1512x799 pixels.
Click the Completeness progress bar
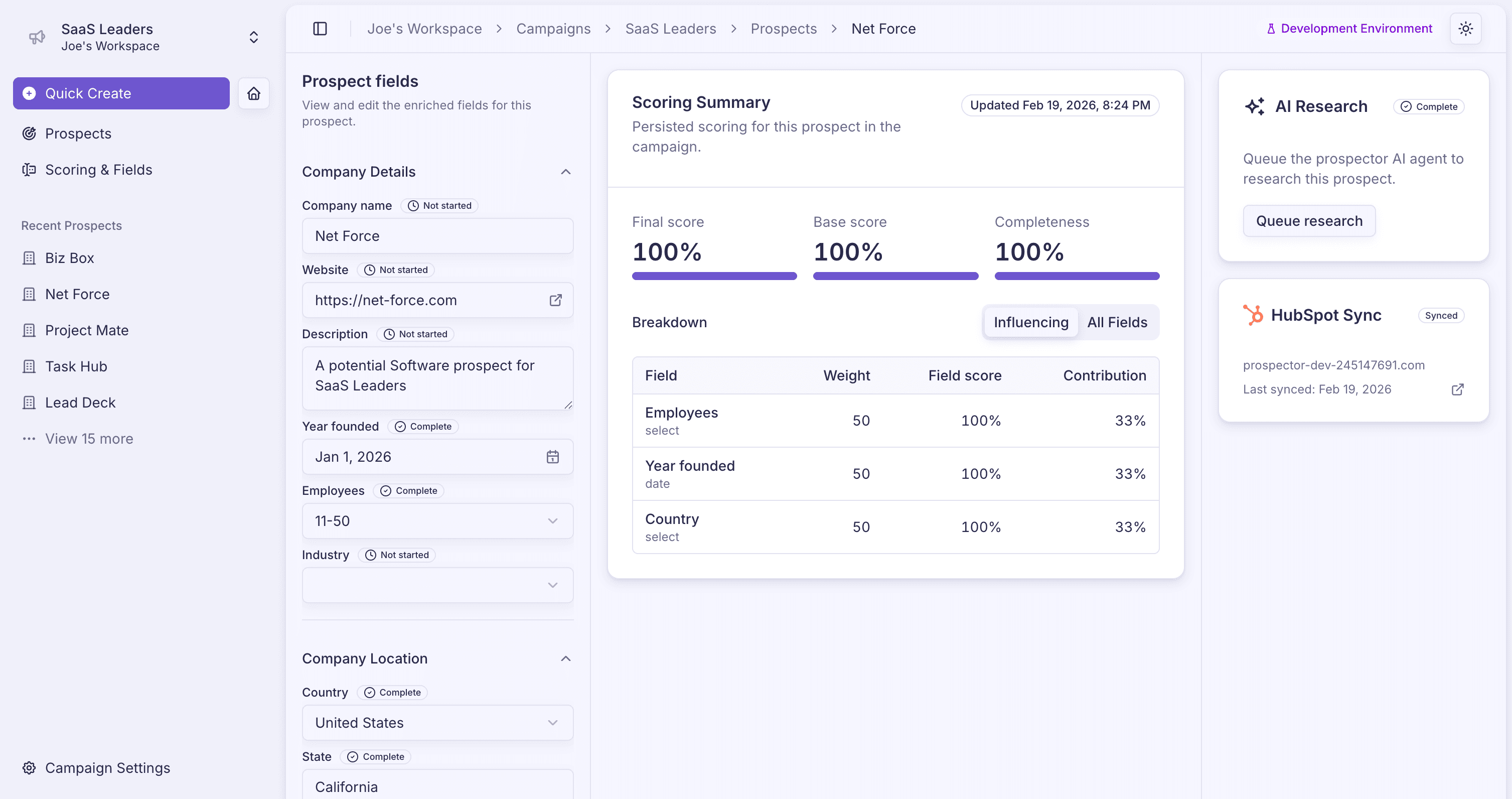(x=1076, y=276)
